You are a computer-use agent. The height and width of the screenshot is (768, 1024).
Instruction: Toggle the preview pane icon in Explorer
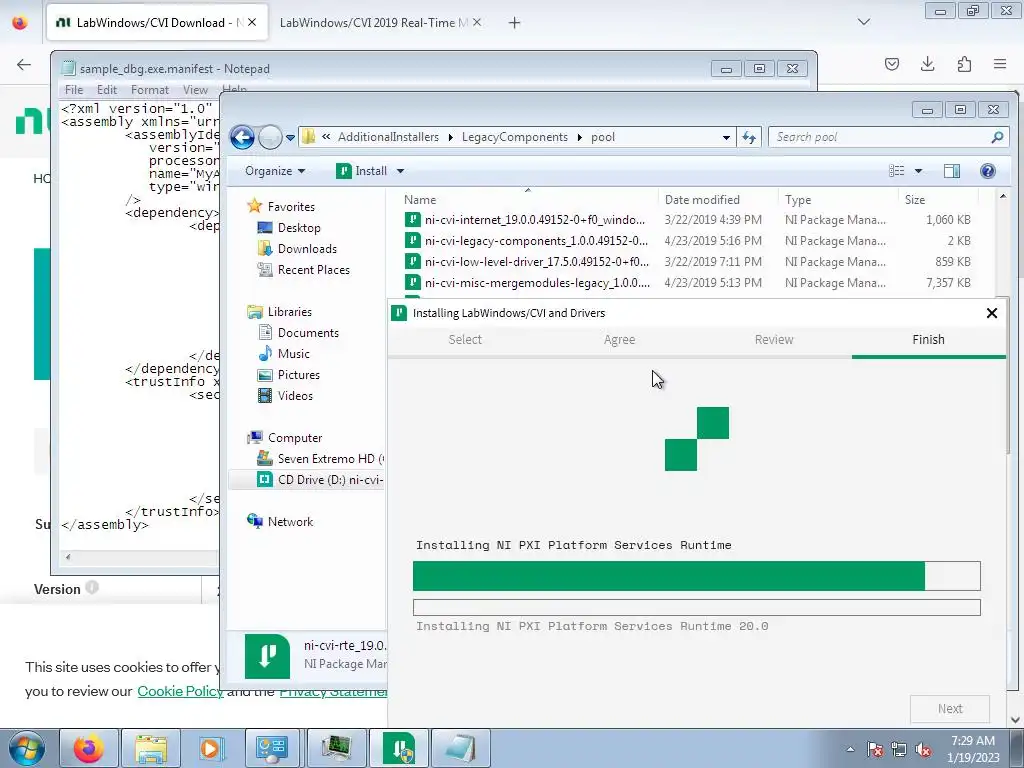(952, 171)
